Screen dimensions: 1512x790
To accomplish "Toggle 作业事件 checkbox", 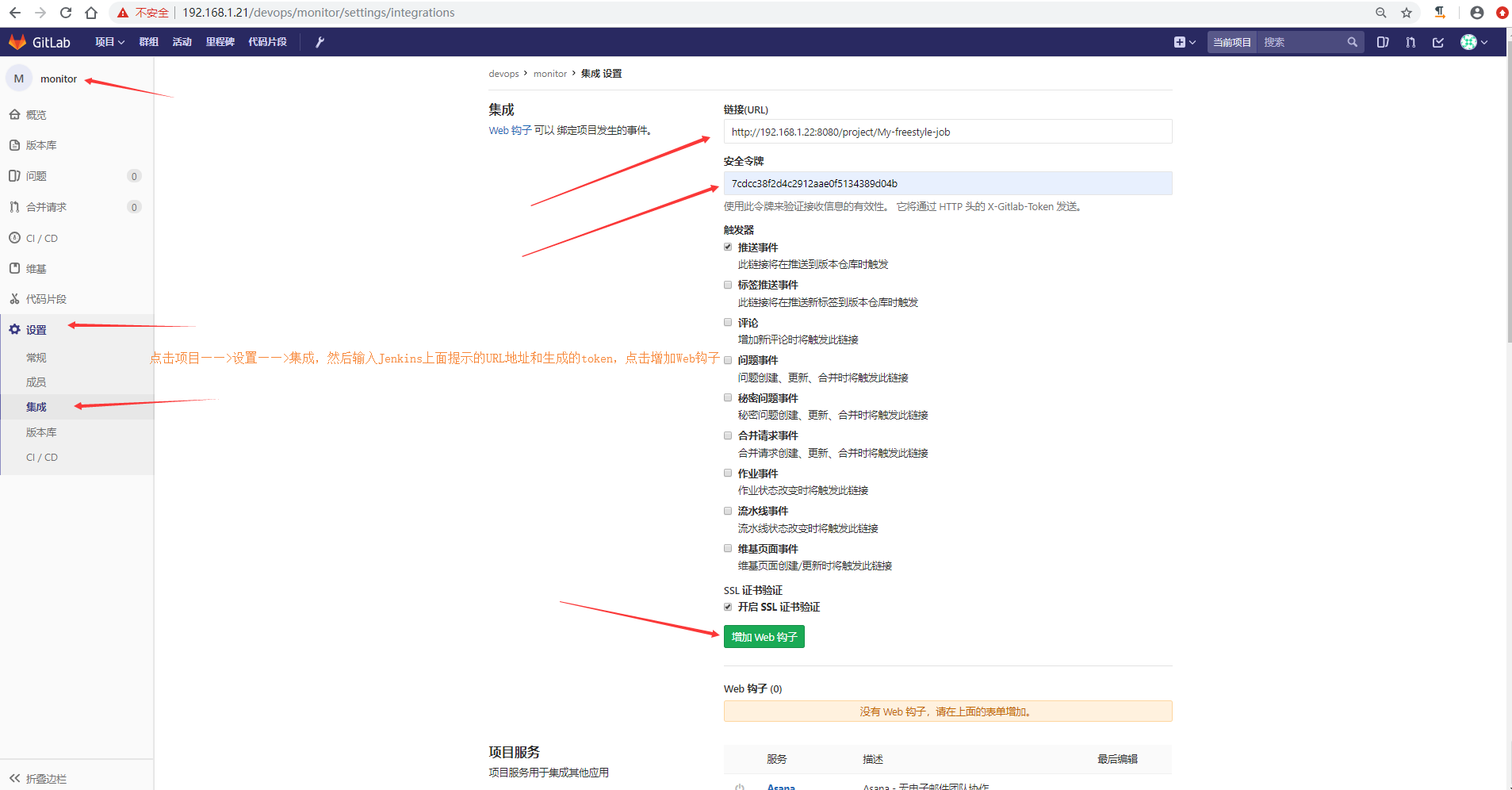I will coord(728,473).
